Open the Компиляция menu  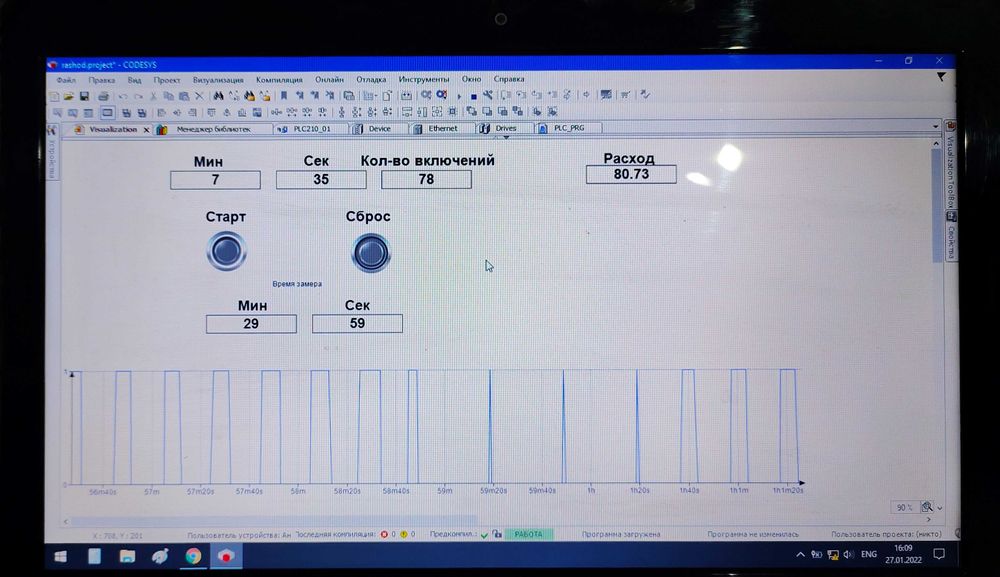tap(279, 80)
